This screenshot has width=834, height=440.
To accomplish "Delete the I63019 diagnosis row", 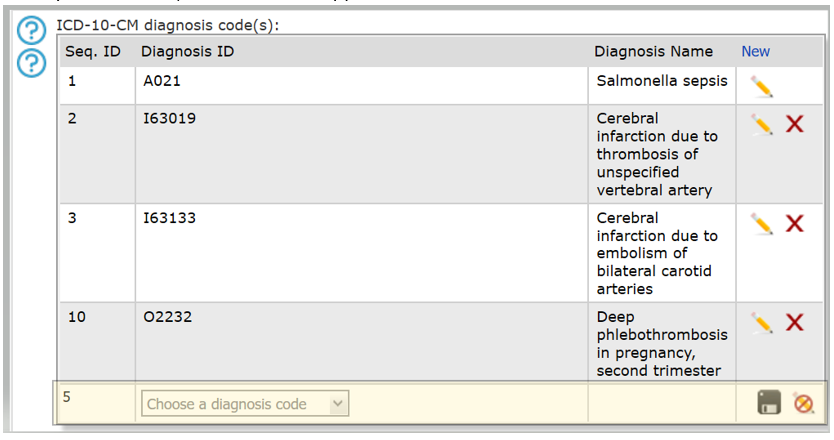I will pyautogui.click(x=795, y=124).
